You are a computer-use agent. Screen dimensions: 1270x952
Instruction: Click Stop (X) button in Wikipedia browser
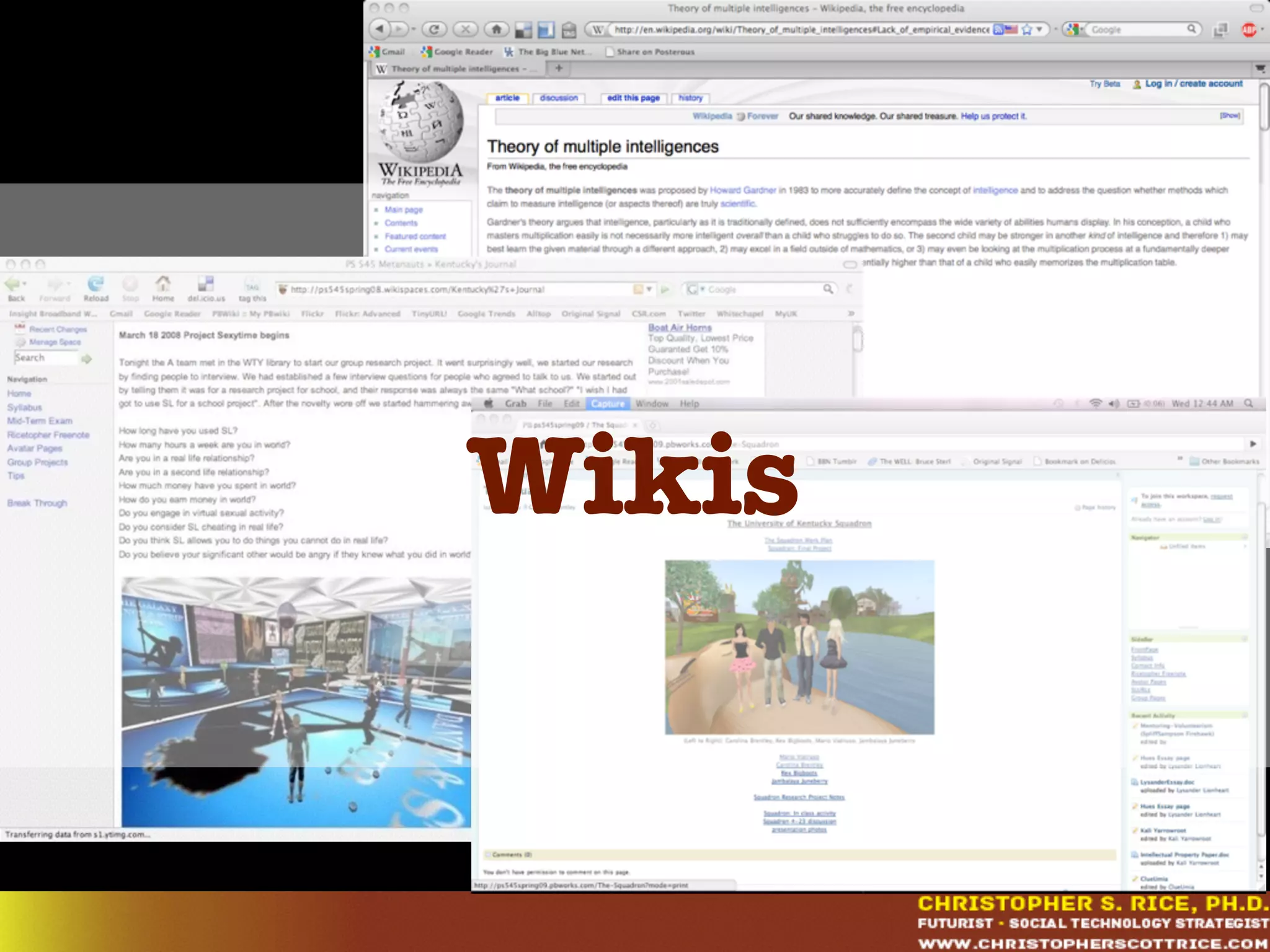[x=465, y=29]
